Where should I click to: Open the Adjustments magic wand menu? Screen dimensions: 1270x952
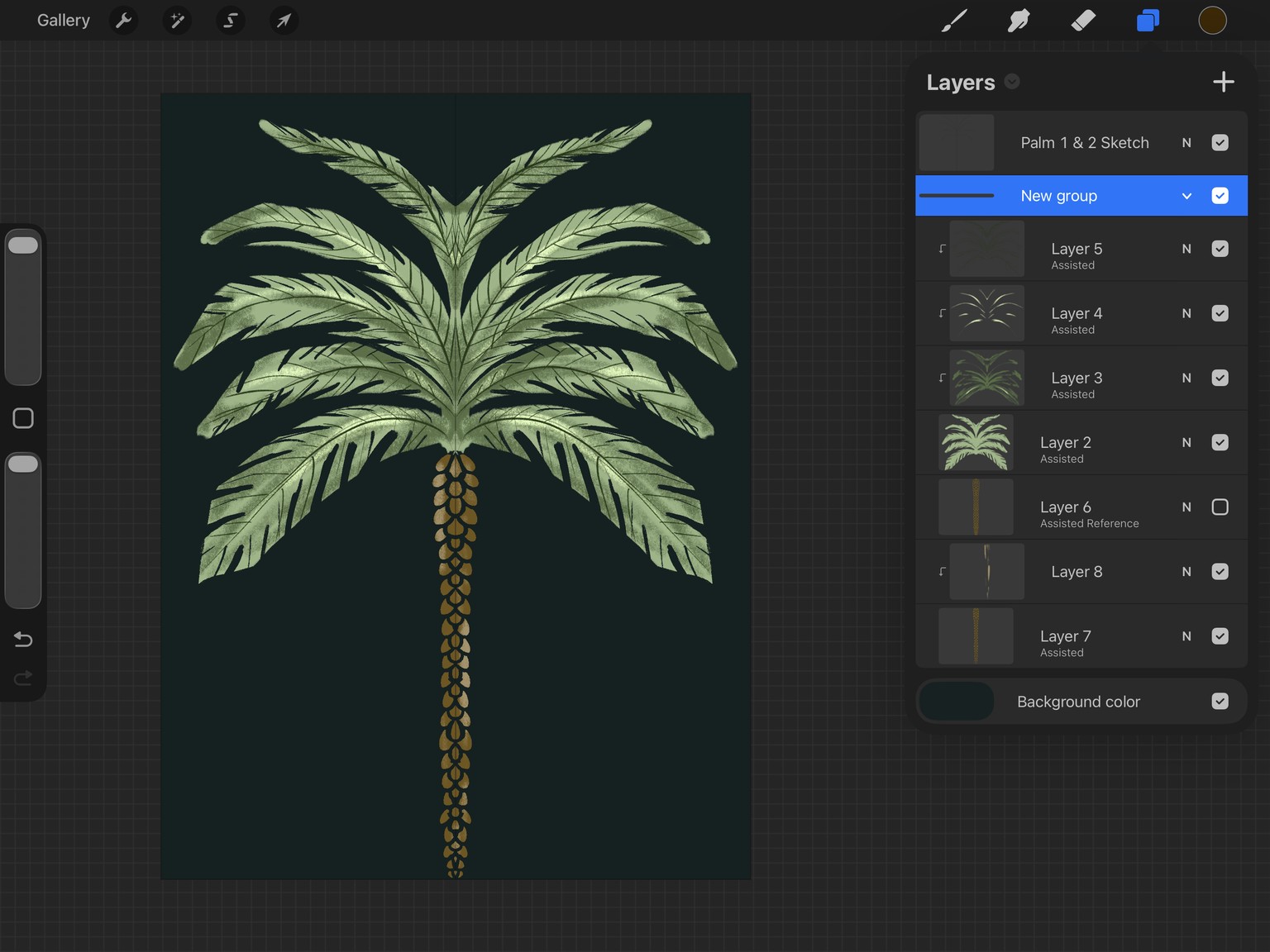pos(177,20)
